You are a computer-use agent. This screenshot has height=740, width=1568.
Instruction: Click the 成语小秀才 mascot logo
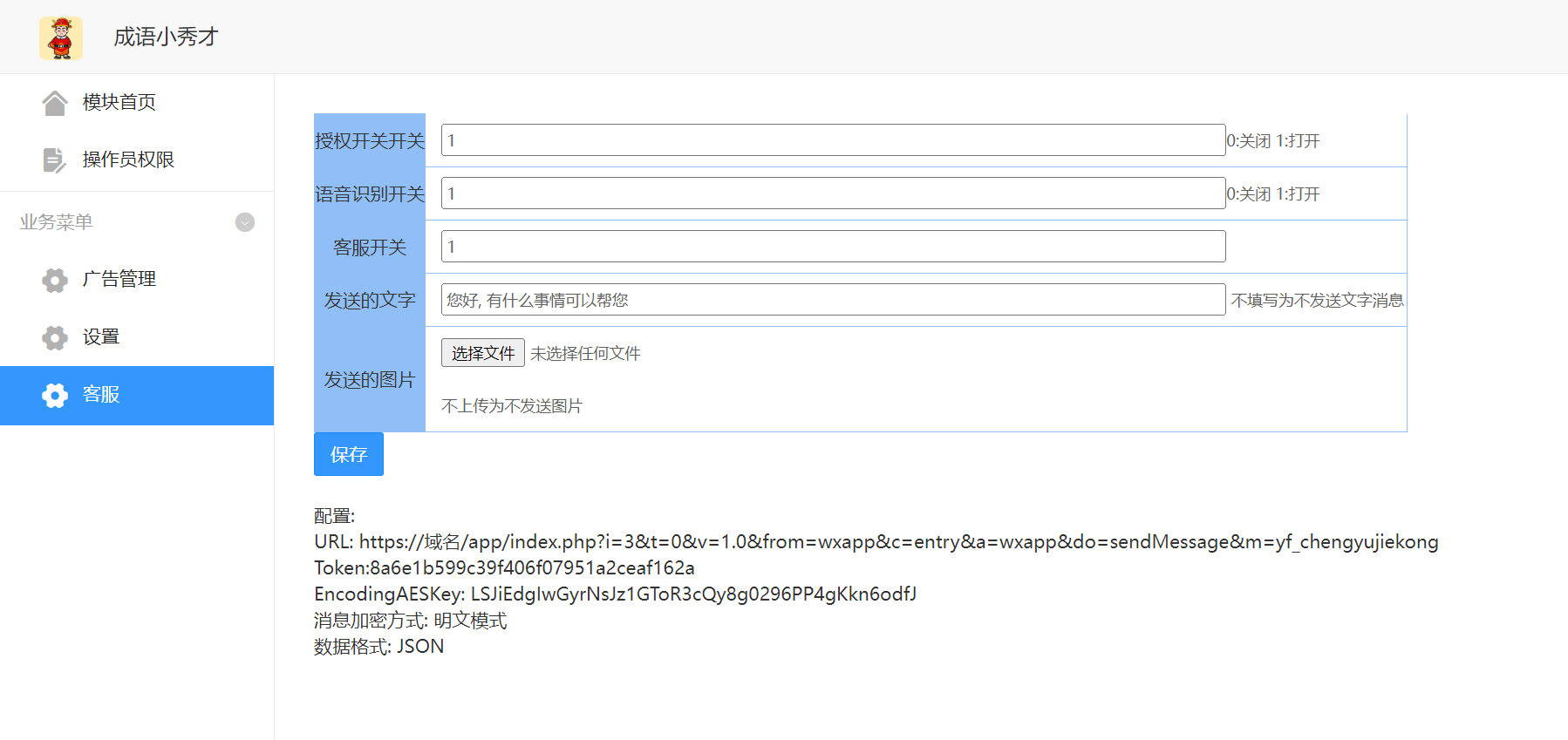point(61,38)
